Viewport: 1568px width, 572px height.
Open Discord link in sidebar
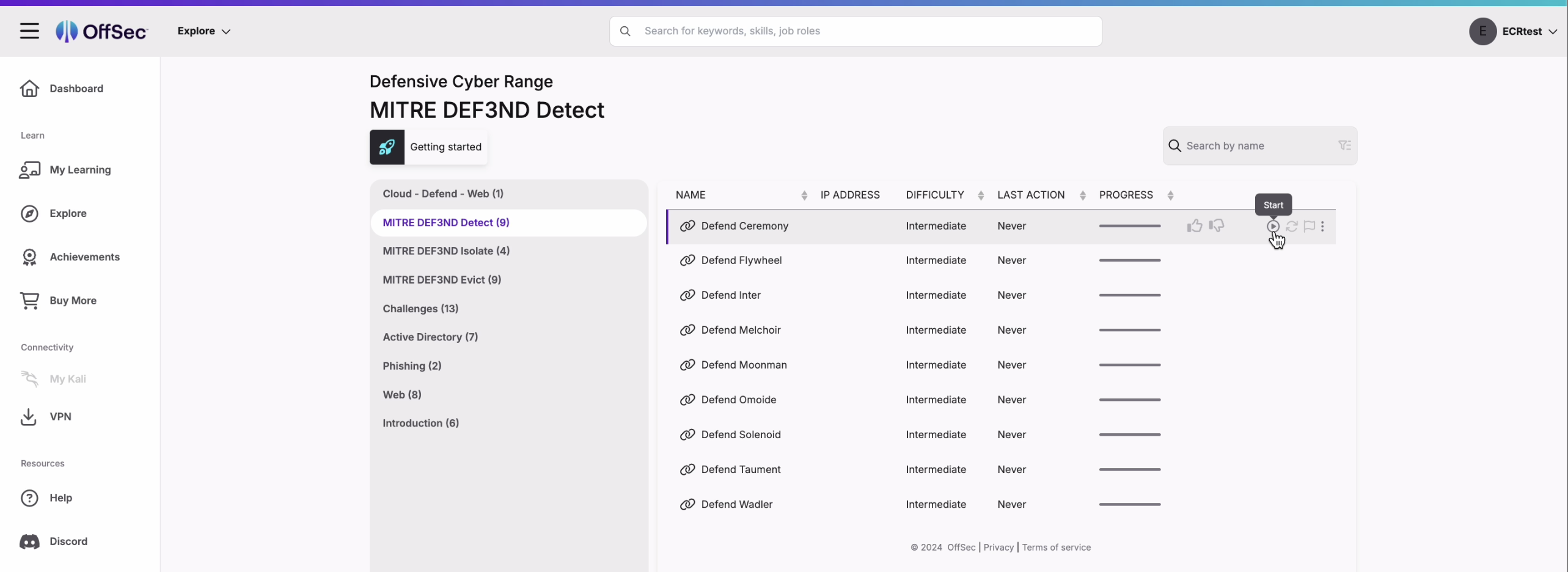(x=68, y=541)
